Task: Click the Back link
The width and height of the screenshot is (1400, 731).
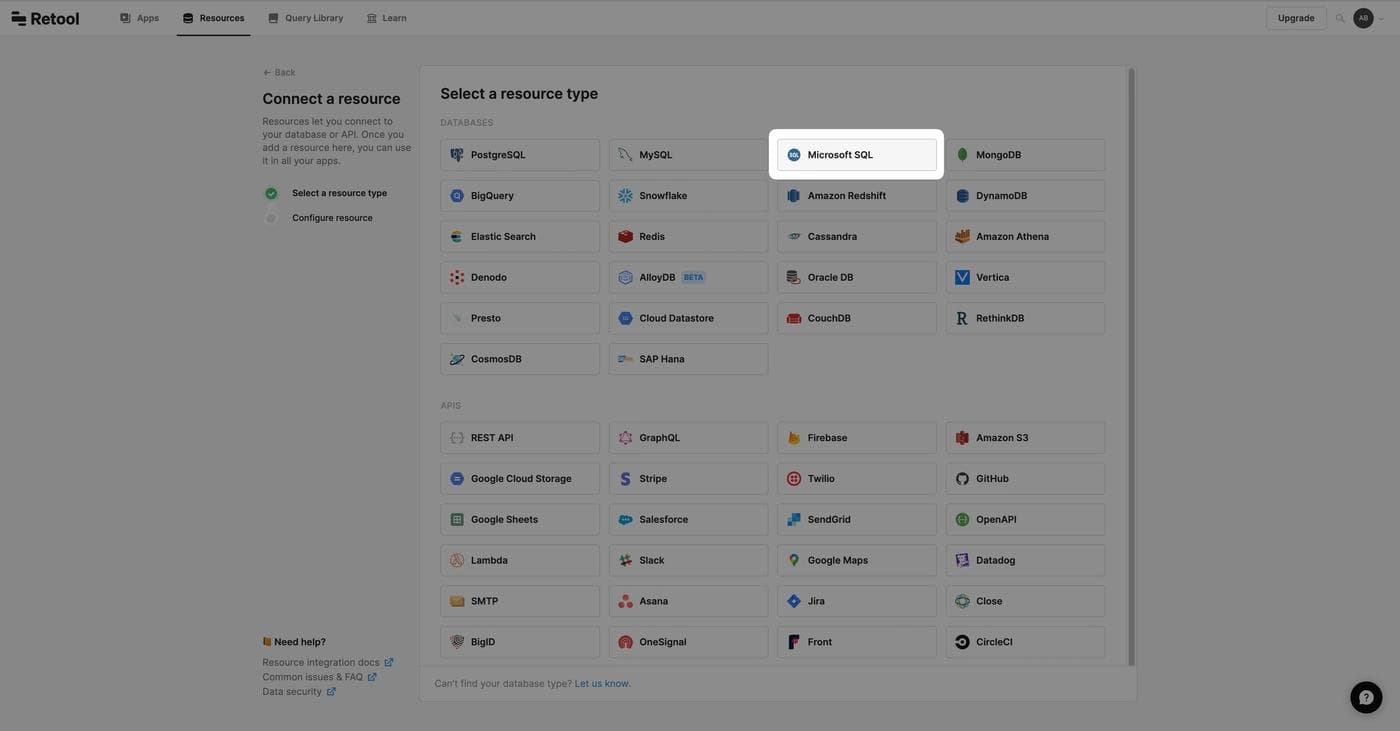Action: coord(279,72)
